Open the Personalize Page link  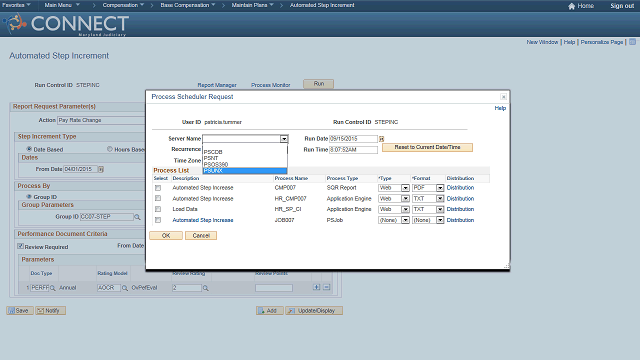[602, 42]
